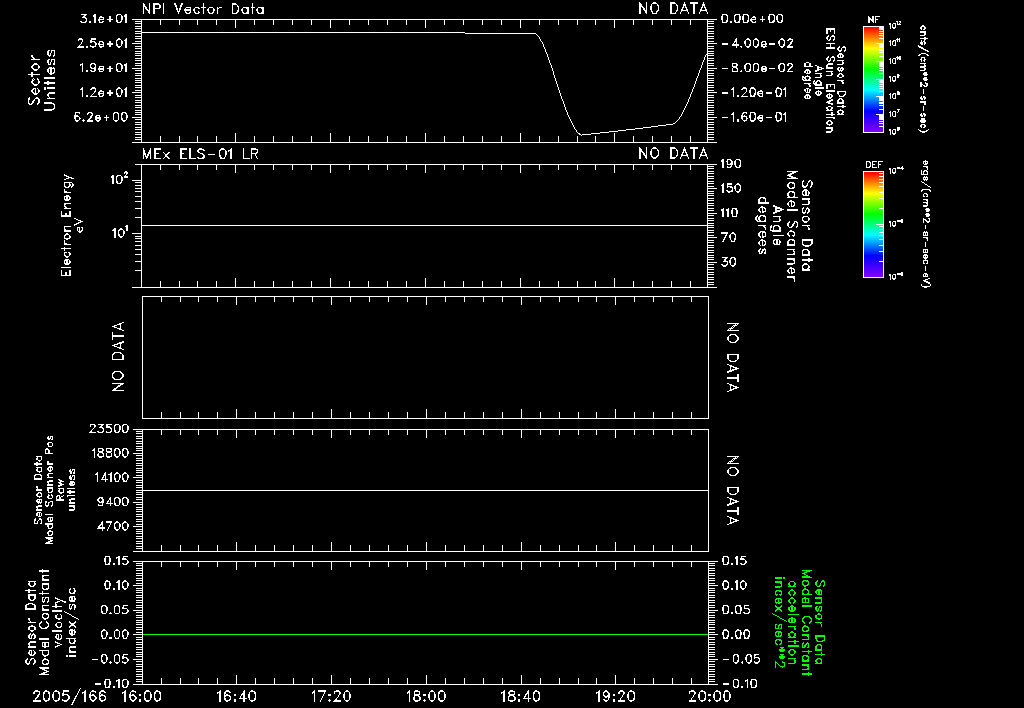1024x708 pixels.
Task: Click the 3.1e+01 sector tick label
Action: (104, 19)
